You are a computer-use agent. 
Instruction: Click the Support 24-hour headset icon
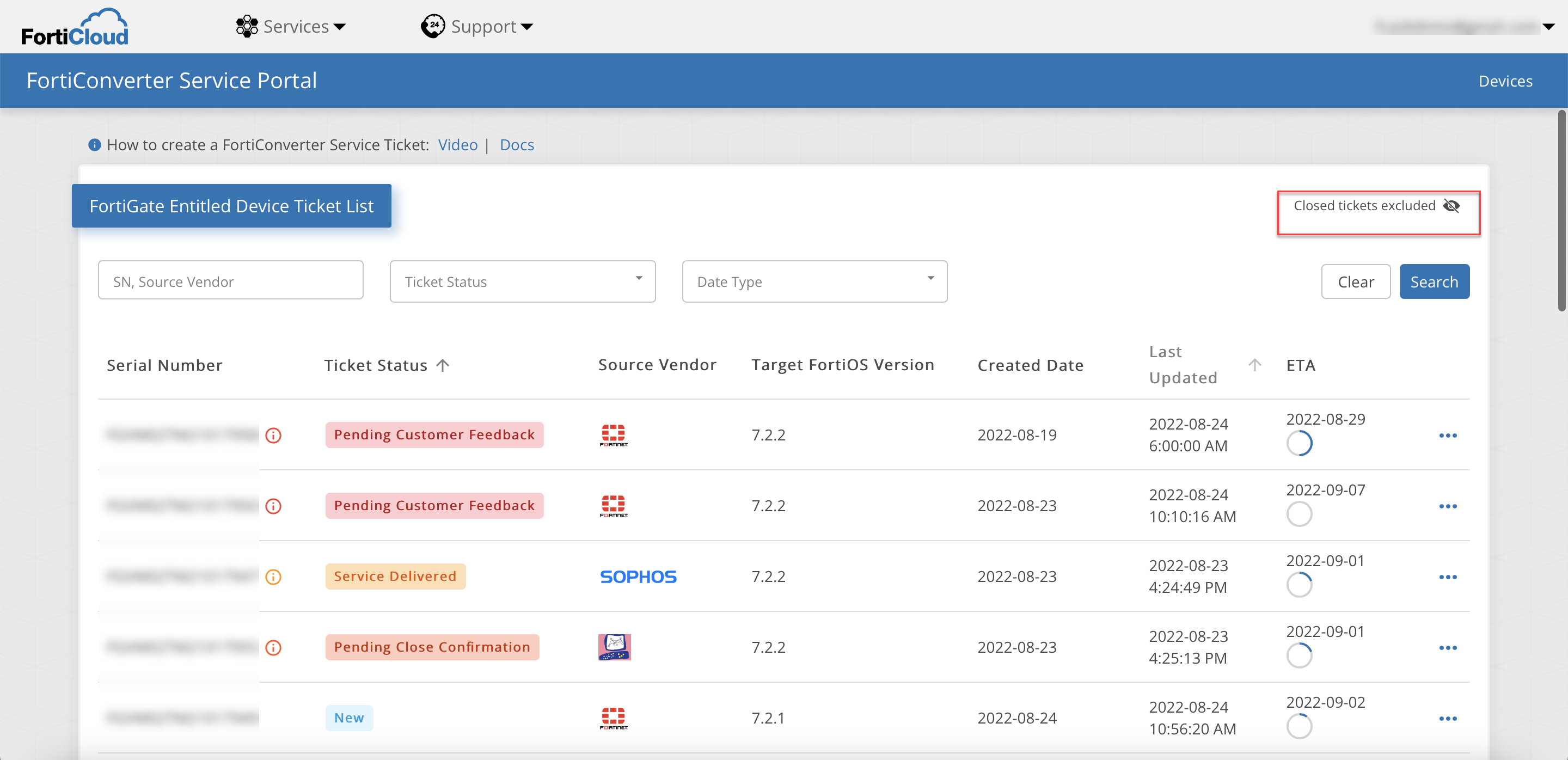pyautogui.click(x=433, y=26)
